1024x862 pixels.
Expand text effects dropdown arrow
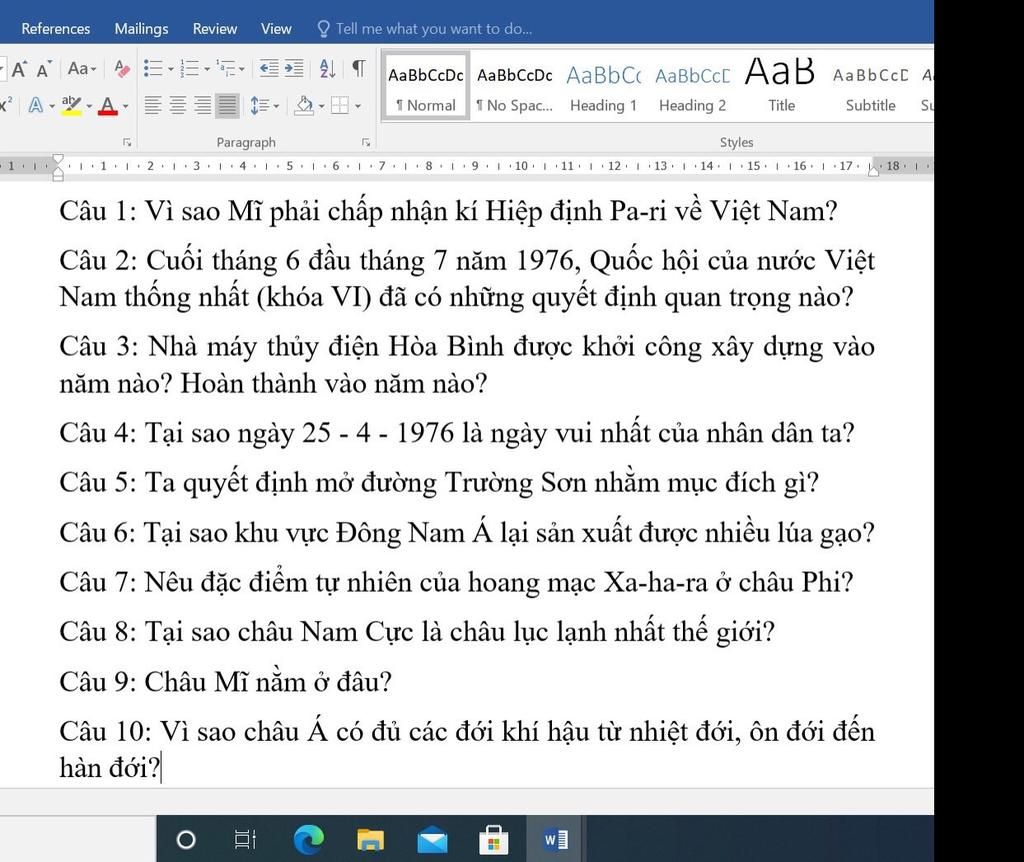pos(52,106)
